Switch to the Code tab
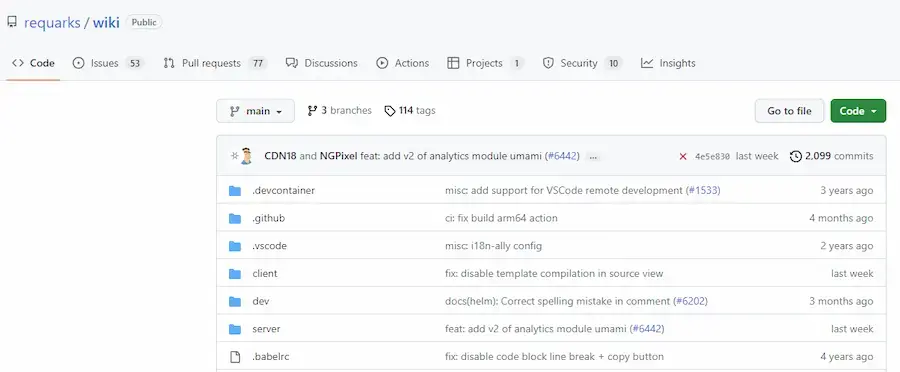 [x=34, y=63]
